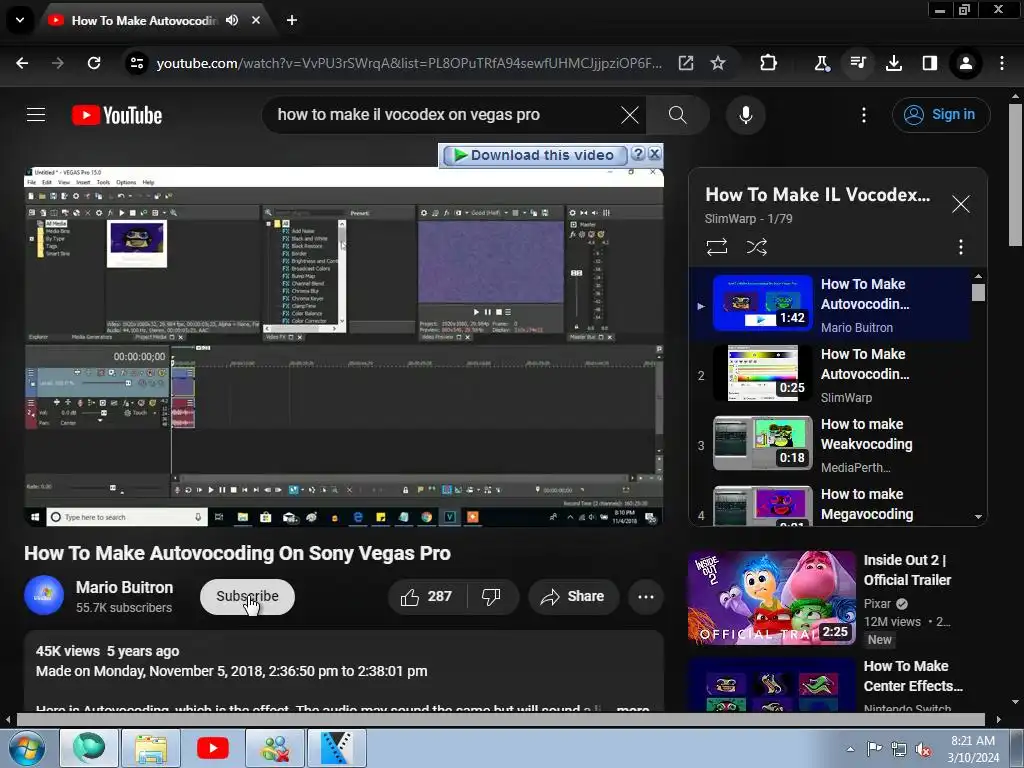
Task: Open Chrome three-dot menu
Action: coord(1002,63)
